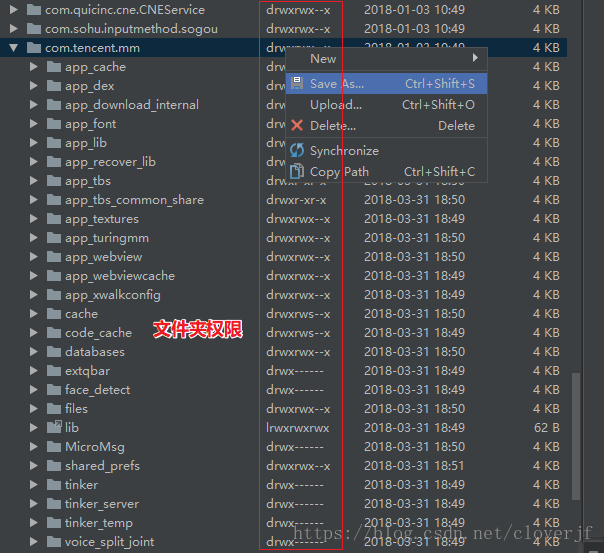
Task: Click the Save As floppy disk icon
Action: coord(297,83)
